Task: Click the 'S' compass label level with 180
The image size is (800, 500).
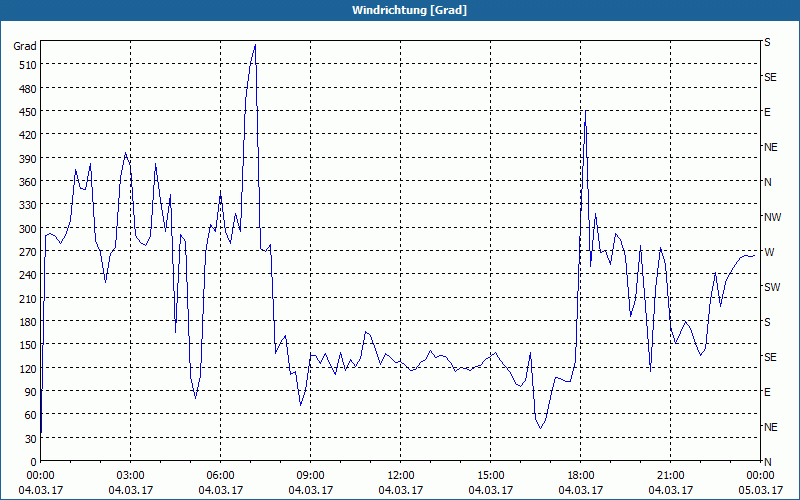Action: 767,322
